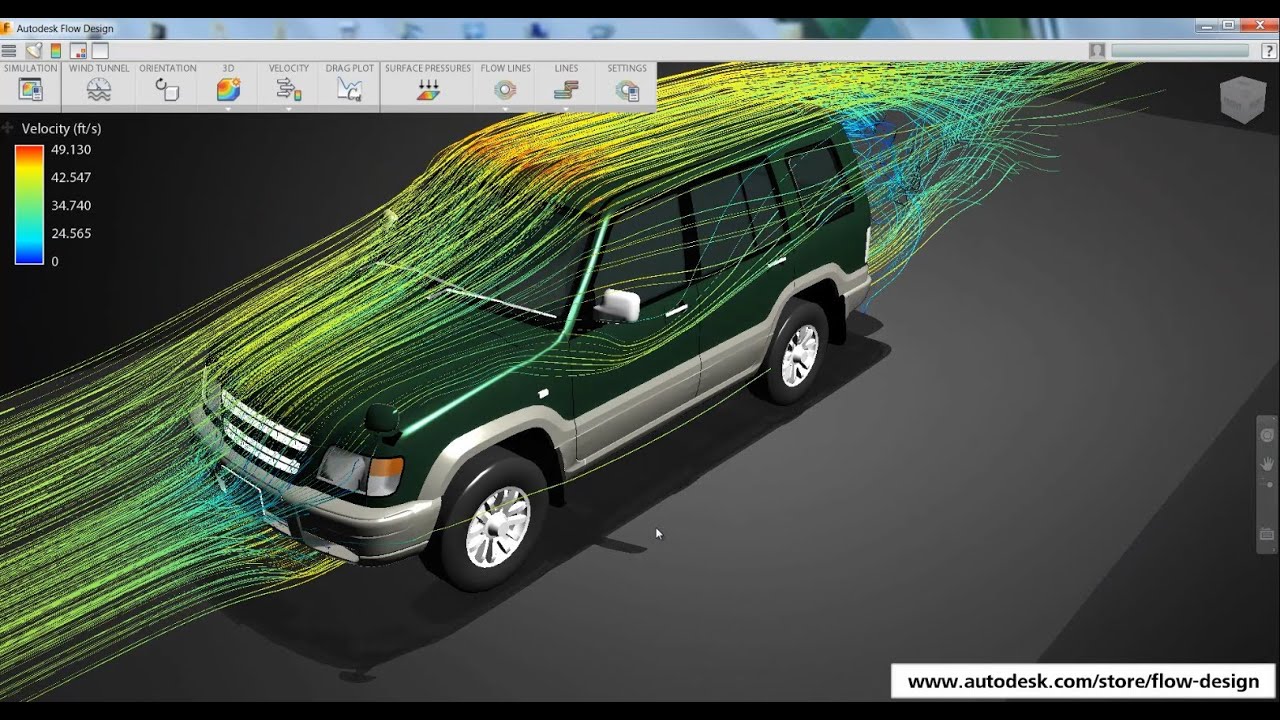This screenshot has width=1280, height=720.
Task: Open the Drag Plot graph
Action: (x=349, y=90)
